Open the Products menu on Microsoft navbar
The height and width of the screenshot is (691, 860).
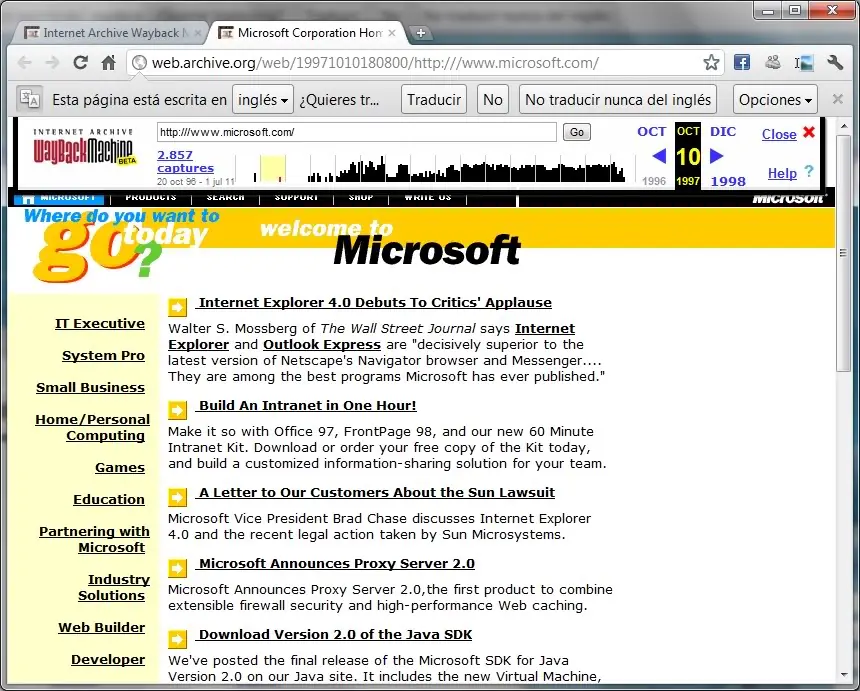coord(150,197)
